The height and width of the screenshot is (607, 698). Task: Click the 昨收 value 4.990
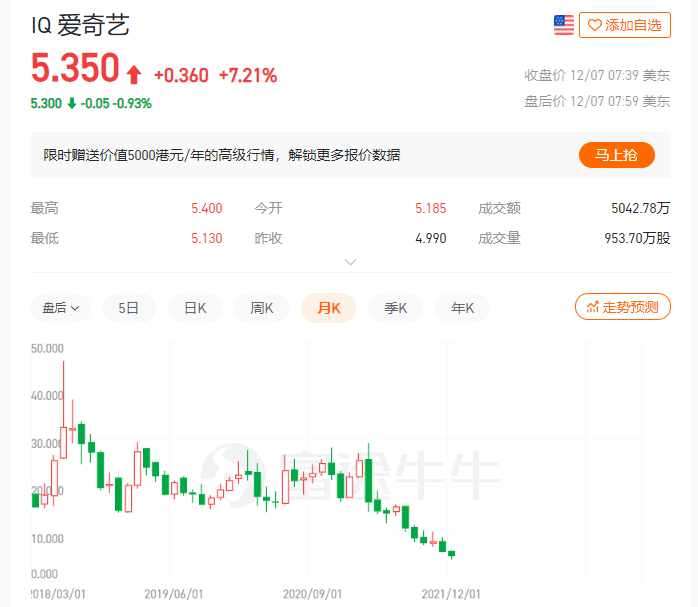(x=430, y=239)
